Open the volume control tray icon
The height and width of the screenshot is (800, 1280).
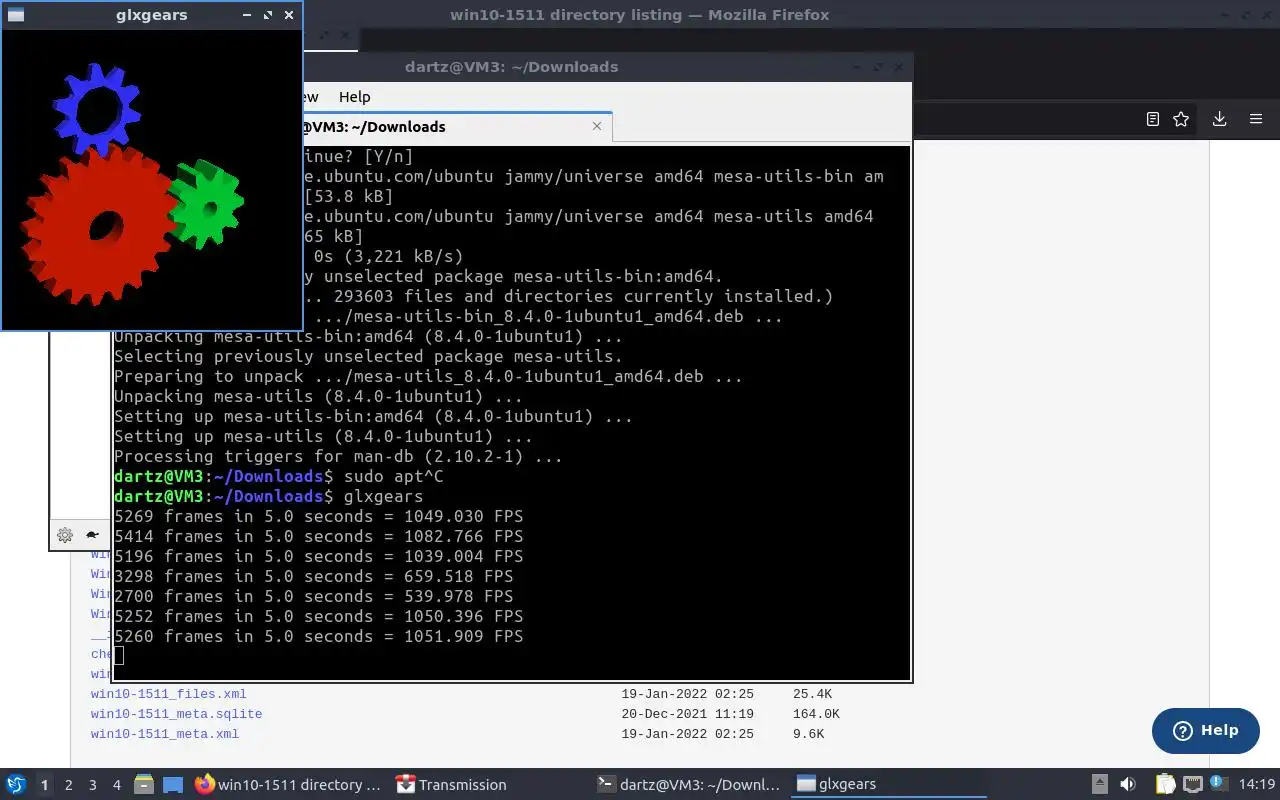(x=1127, y=785)
